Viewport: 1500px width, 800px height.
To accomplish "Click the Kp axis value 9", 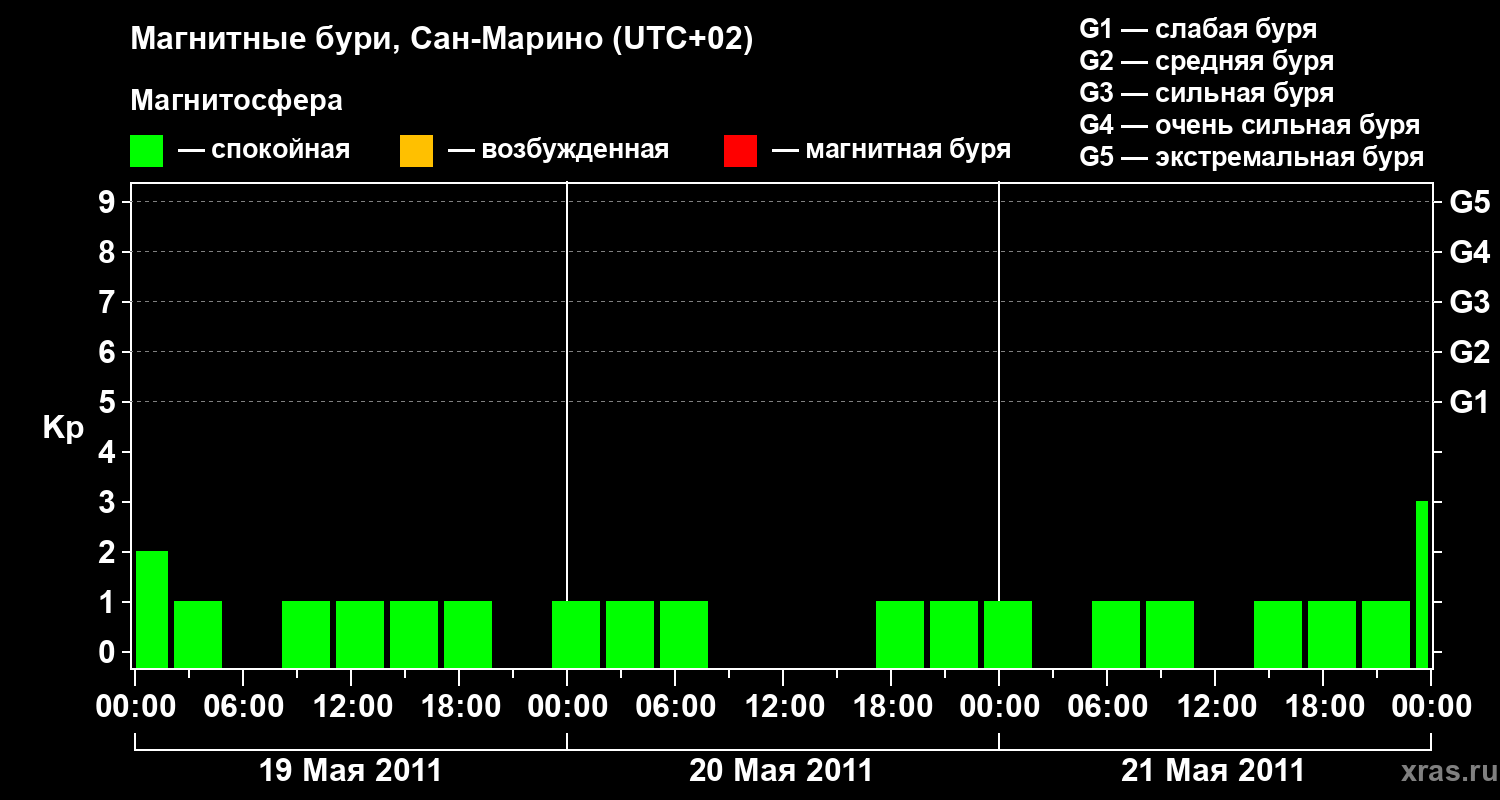I will click(x=109, y=202).
